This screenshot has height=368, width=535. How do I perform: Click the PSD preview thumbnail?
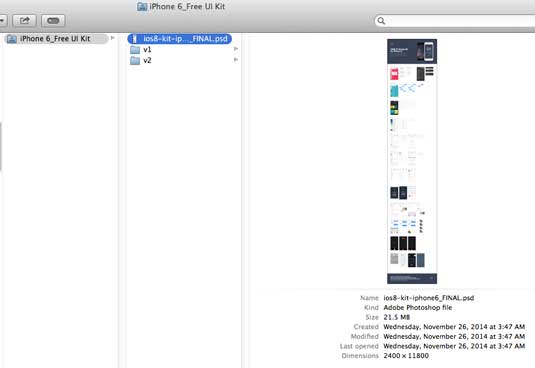click(412, 161)
